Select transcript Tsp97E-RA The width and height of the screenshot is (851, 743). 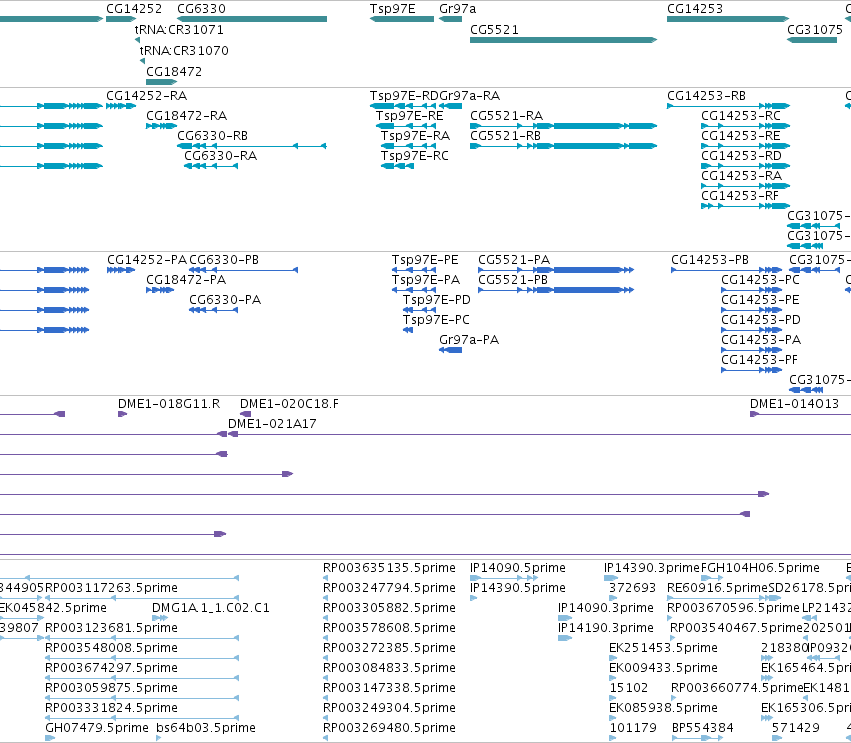point(415,136)
